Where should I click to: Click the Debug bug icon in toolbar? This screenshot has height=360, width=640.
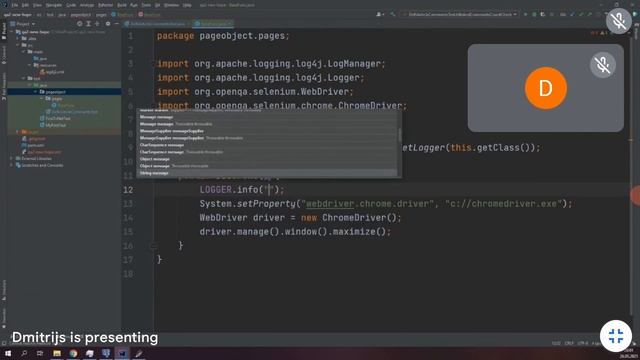tap(534, 14)
